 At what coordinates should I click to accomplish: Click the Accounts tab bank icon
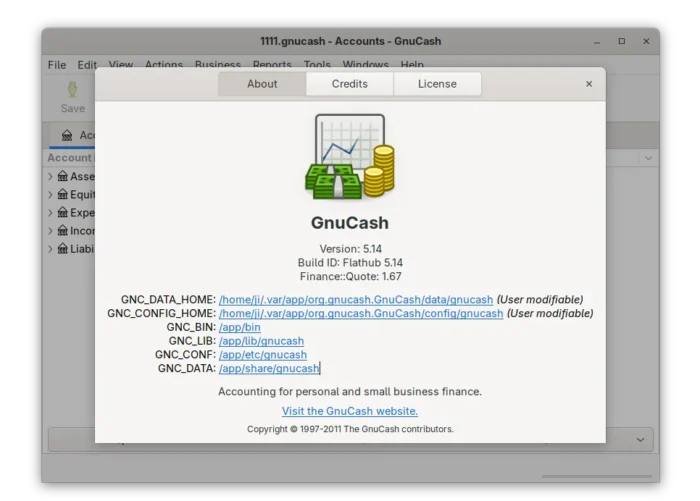pos(67,135)
